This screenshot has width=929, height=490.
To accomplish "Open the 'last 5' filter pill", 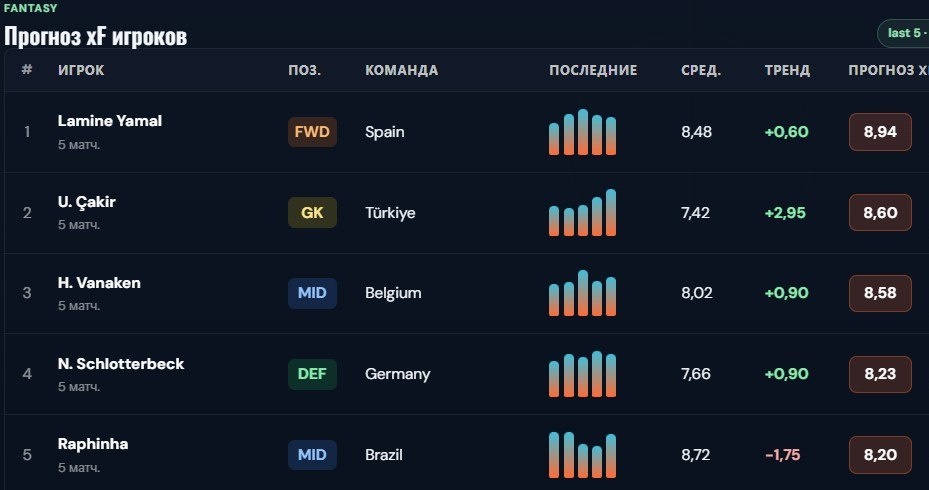I will tap(904, 33).
